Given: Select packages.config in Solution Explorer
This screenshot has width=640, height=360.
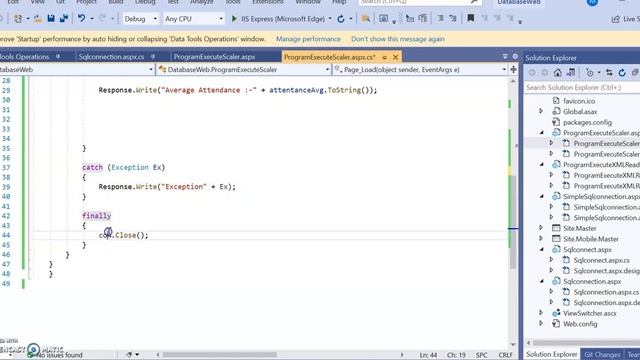Looking at the screenshot, I should click(587, 122).
